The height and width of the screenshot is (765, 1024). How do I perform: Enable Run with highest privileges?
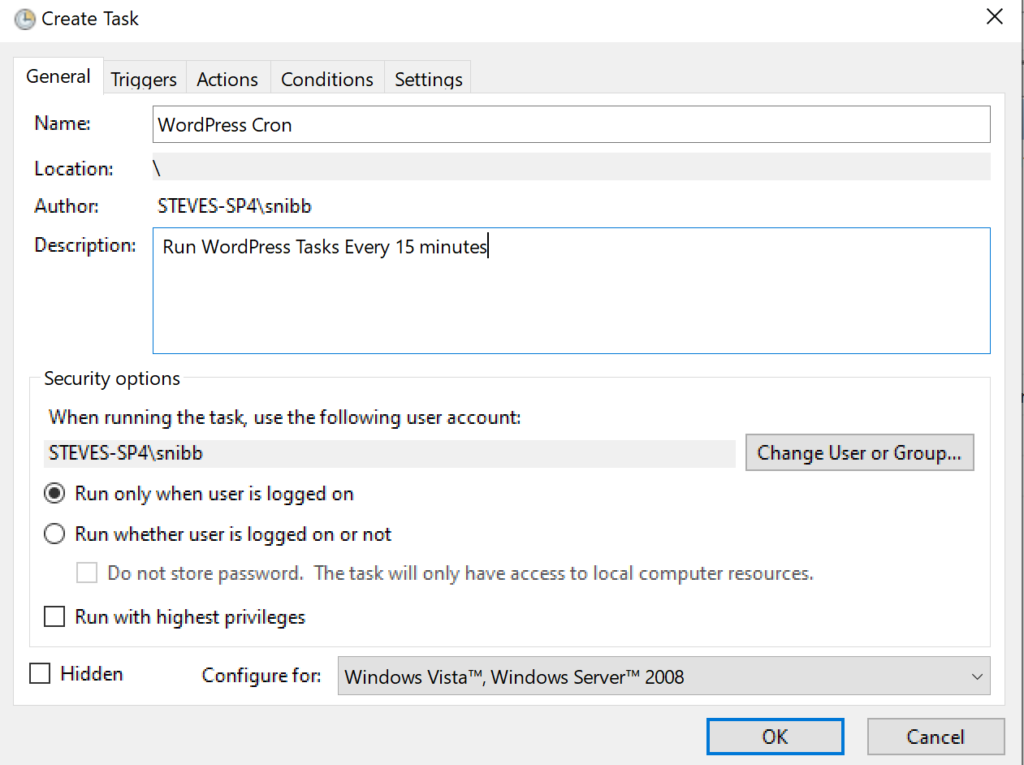click(x=55, y=616)
